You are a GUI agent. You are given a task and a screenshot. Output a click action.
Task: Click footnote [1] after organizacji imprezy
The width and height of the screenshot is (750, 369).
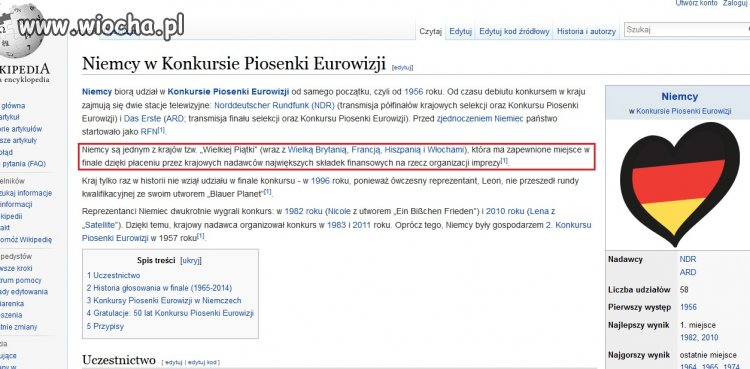(504, 161)
